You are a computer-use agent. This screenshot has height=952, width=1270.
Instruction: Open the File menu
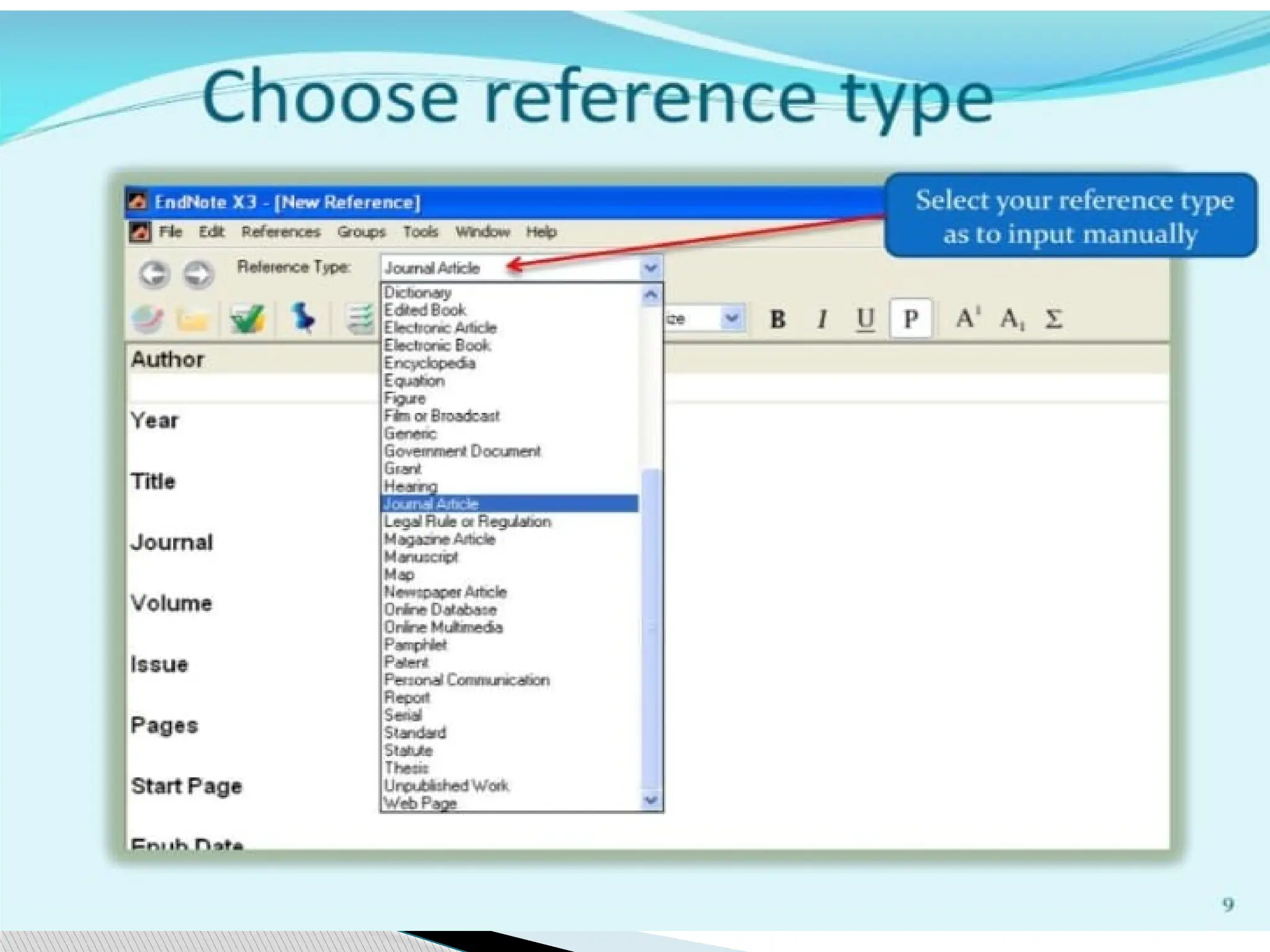pyautogui.click(x=171, y=232)
